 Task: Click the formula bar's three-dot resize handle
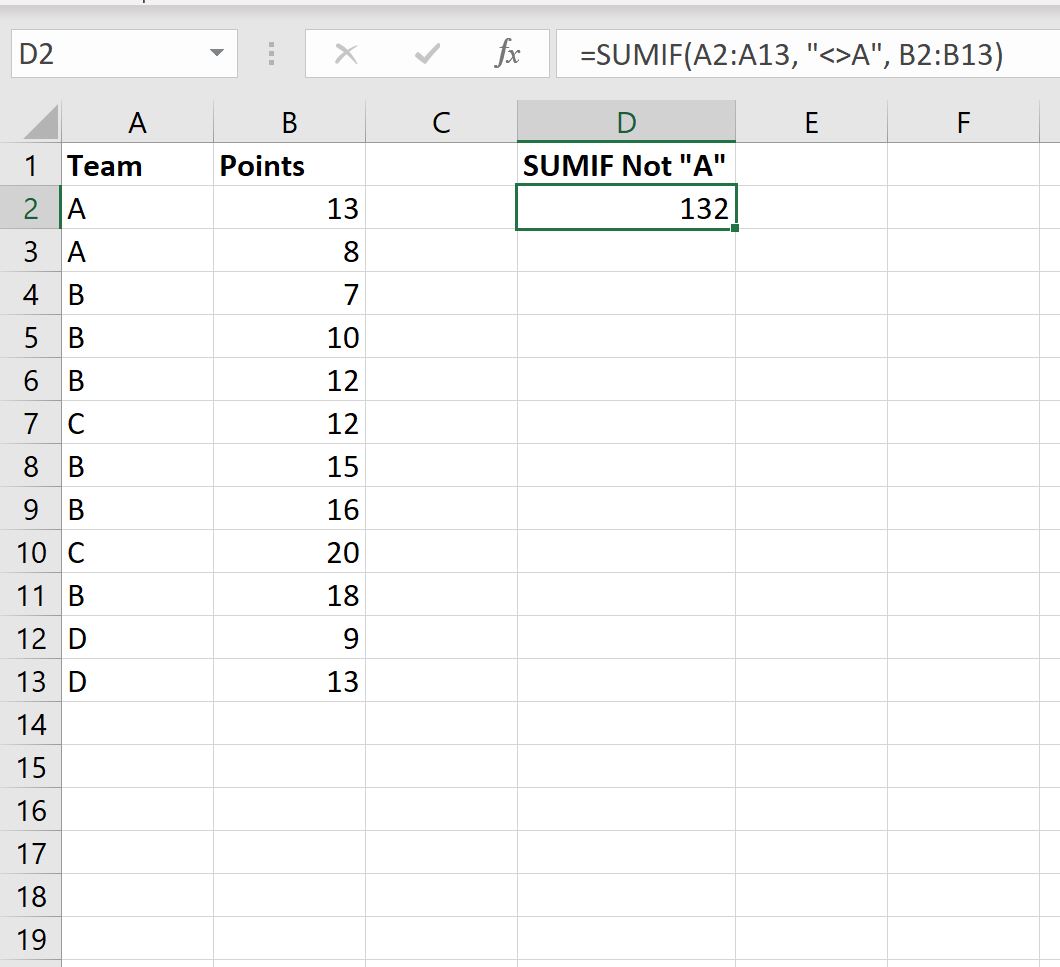pos(271,54)
